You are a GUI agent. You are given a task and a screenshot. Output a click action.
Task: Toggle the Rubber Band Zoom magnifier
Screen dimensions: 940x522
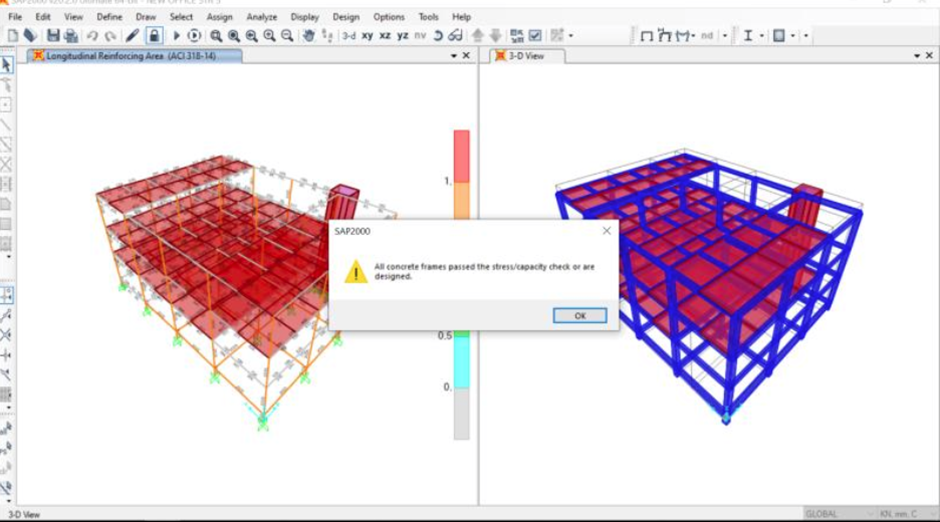tap(216, 36)
